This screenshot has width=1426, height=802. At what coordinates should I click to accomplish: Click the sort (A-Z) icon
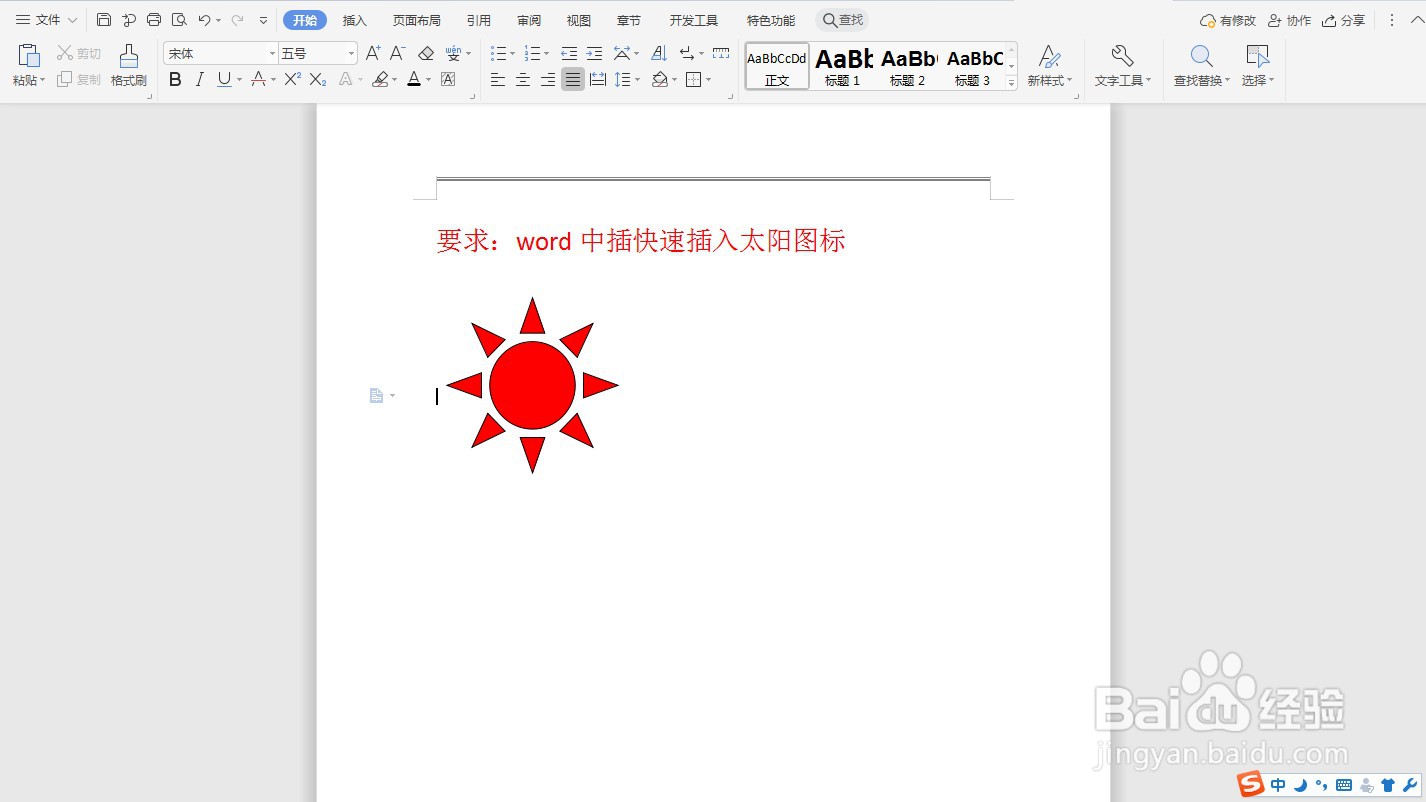click(x=658, y=53)
